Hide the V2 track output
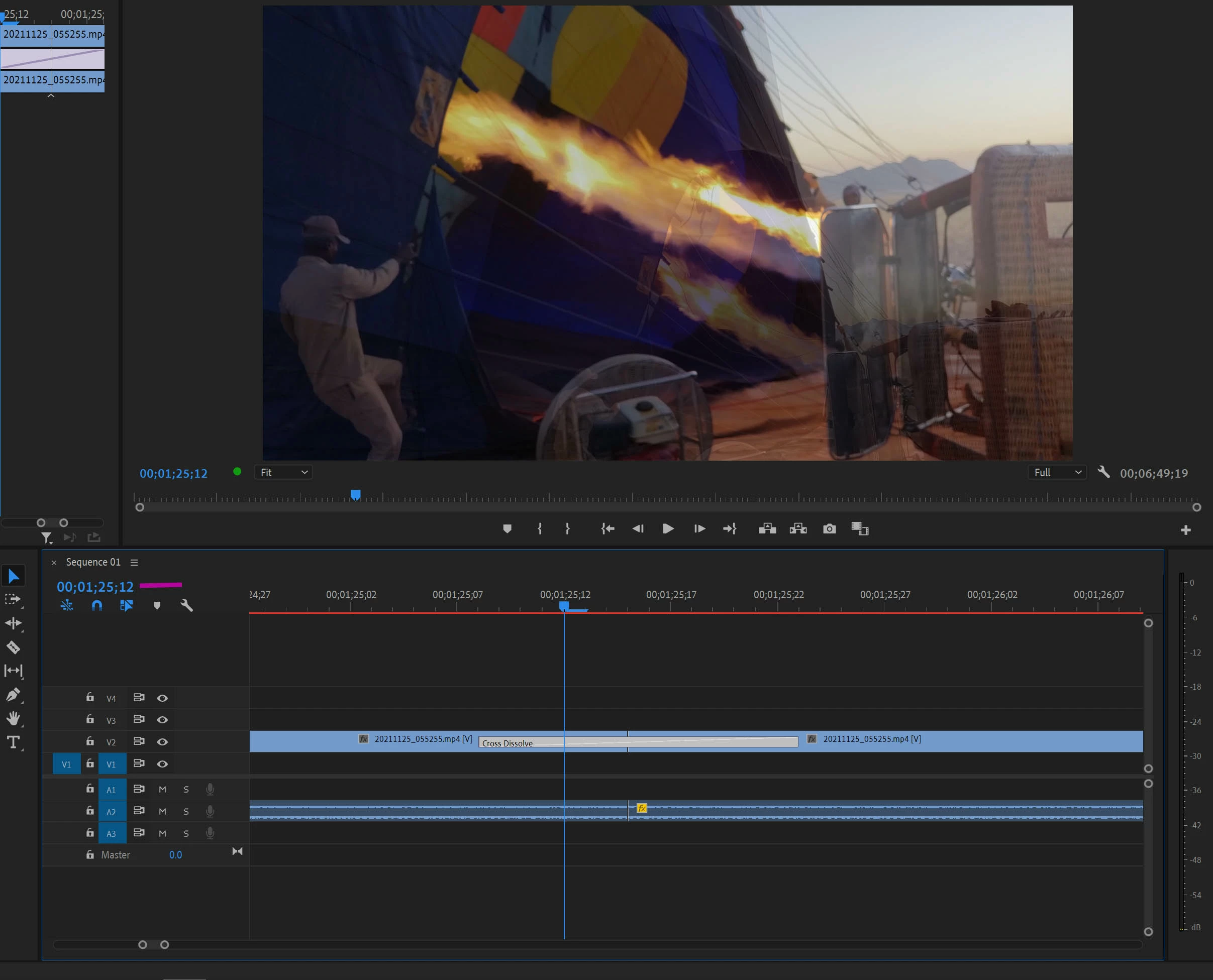1213x980 pixels. (x=162, y=742)
